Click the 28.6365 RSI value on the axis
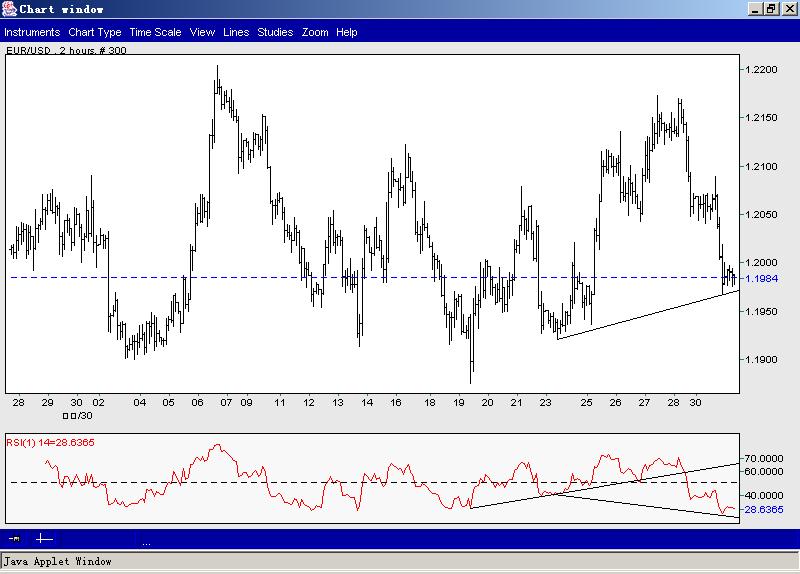The image size is (800, 574). [764, 509]
